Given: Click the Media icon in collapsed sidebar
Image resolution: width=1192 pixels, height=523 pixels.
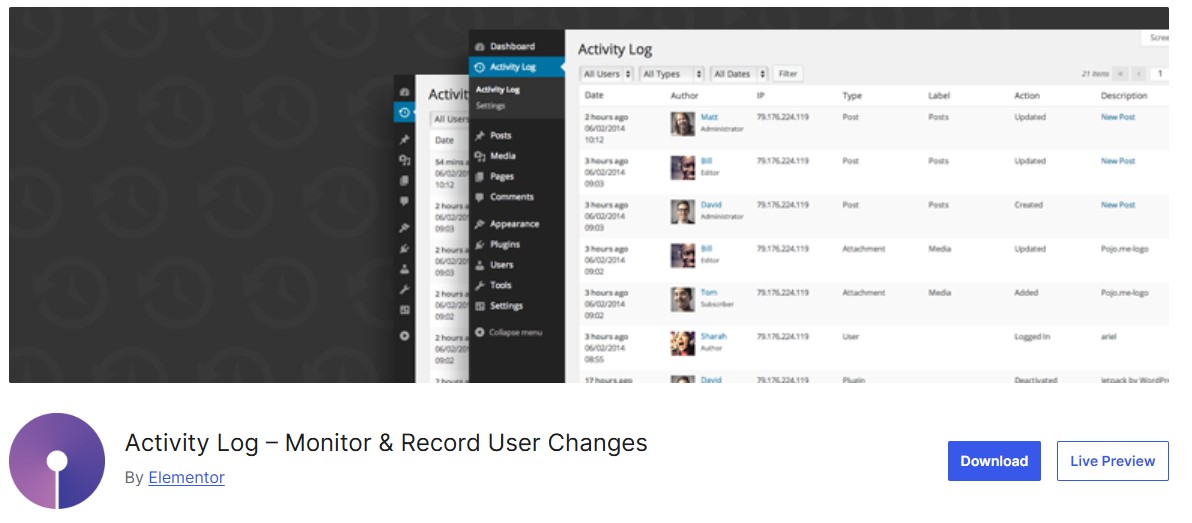Looking at the screenshot, I should point(404,160).
